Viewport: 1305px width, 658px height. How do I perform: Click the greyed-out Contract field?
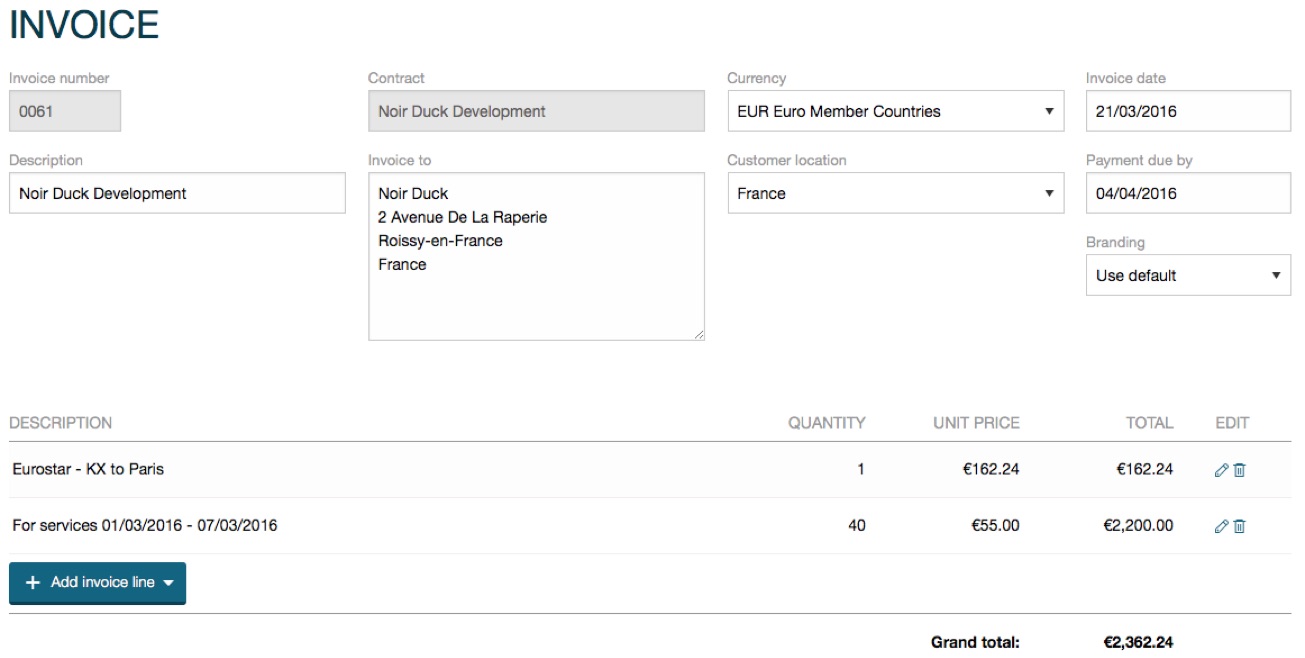coord(536,111)
